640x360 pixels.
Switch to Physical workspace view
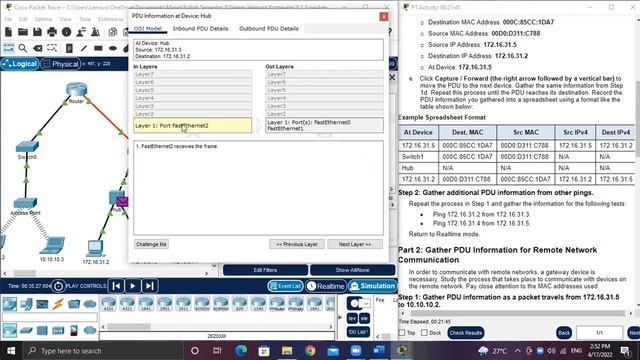(61, 64)
